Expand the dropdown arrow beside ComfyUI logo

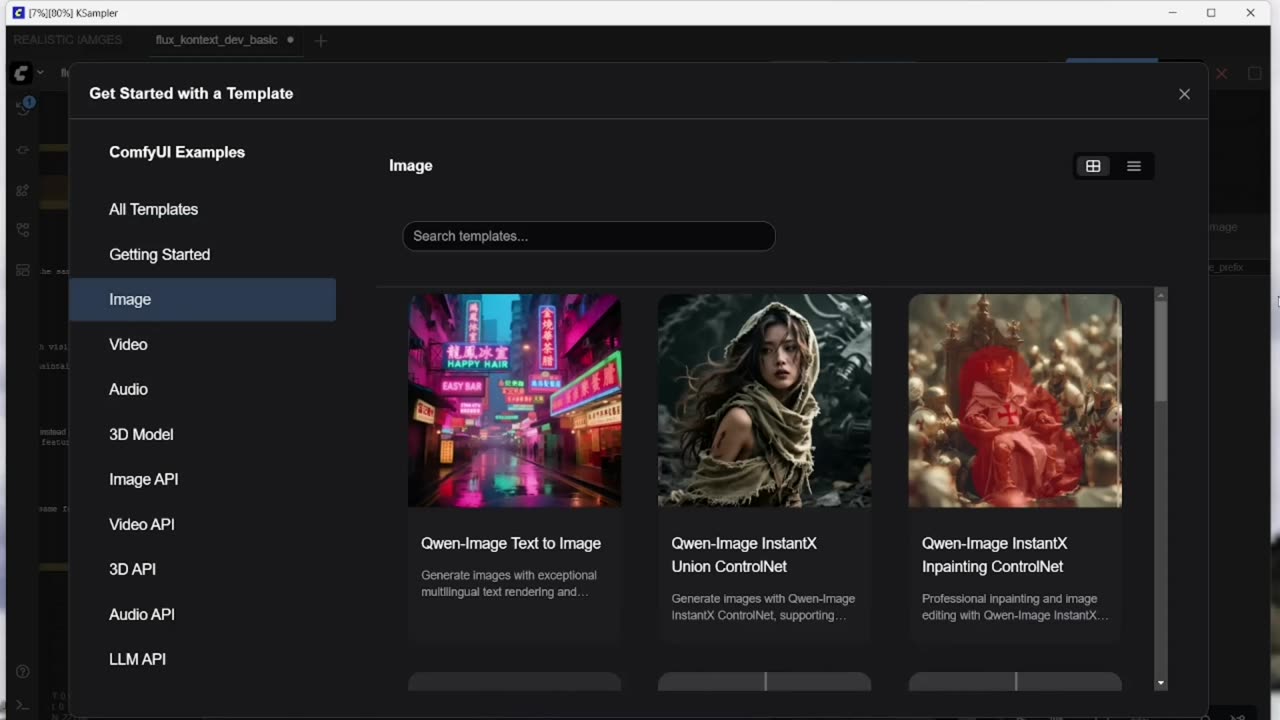[x=41, y=73]
